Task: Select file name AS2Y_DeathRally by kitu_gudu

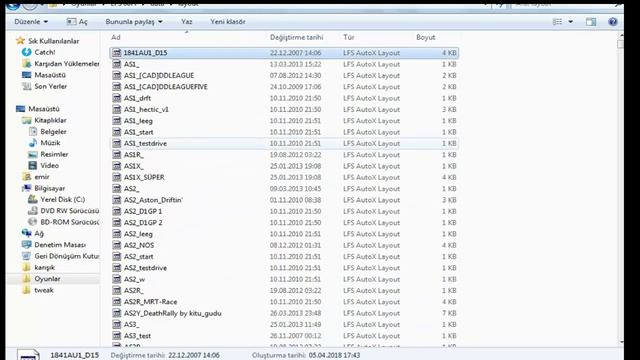Action: click(172, 313)
